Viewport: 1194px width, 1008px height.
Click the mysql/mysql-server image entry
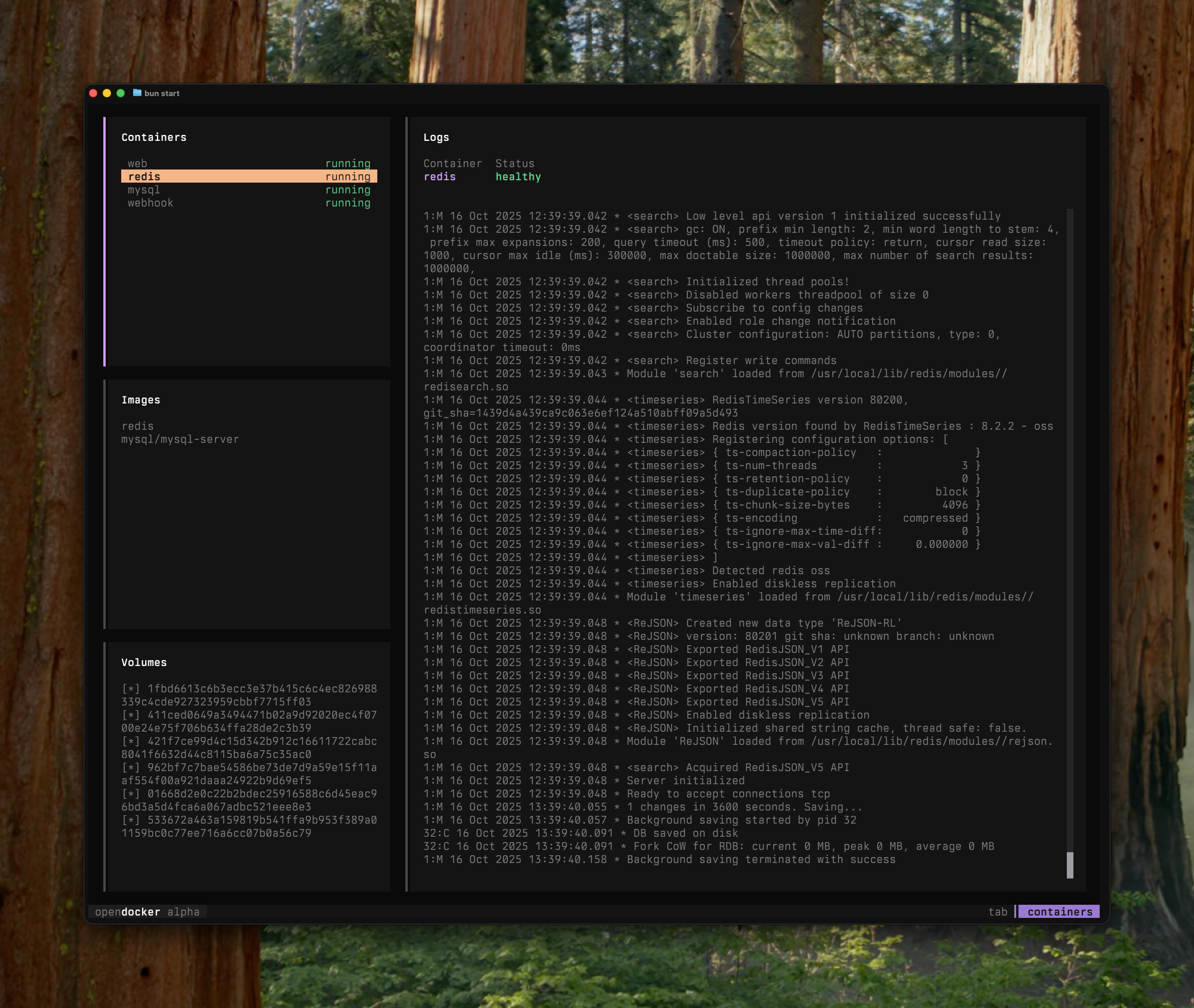point(180,439)
